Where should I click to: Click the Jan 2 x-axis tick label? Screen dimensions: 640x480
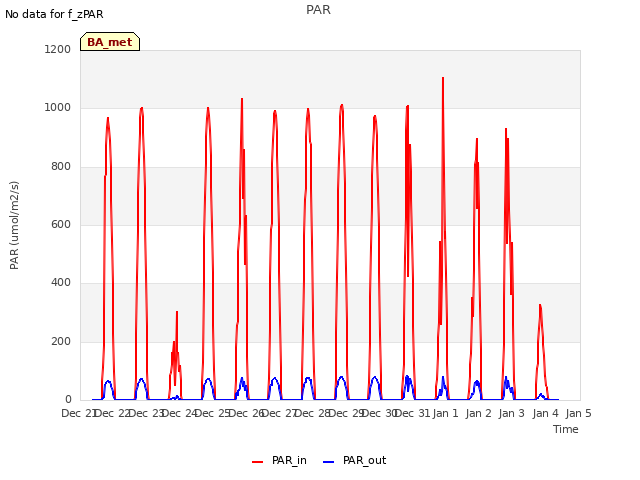point(478,413)
